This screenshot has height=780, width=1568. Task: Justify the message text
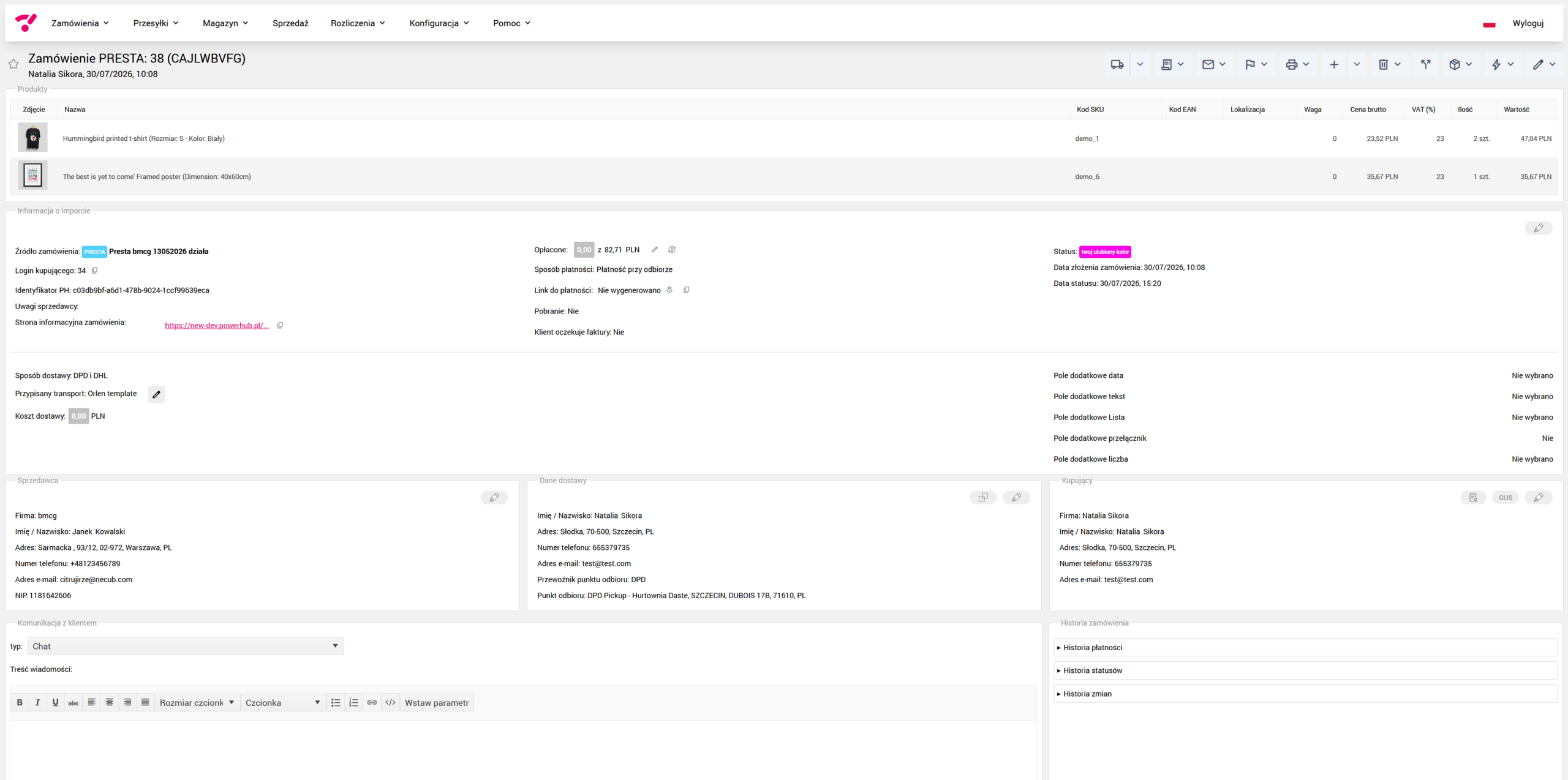point(145,703)
